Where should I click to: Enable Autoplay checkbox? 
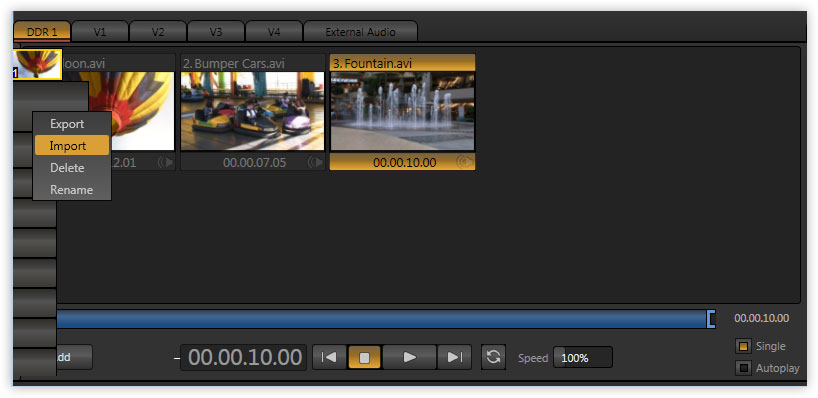743,368
